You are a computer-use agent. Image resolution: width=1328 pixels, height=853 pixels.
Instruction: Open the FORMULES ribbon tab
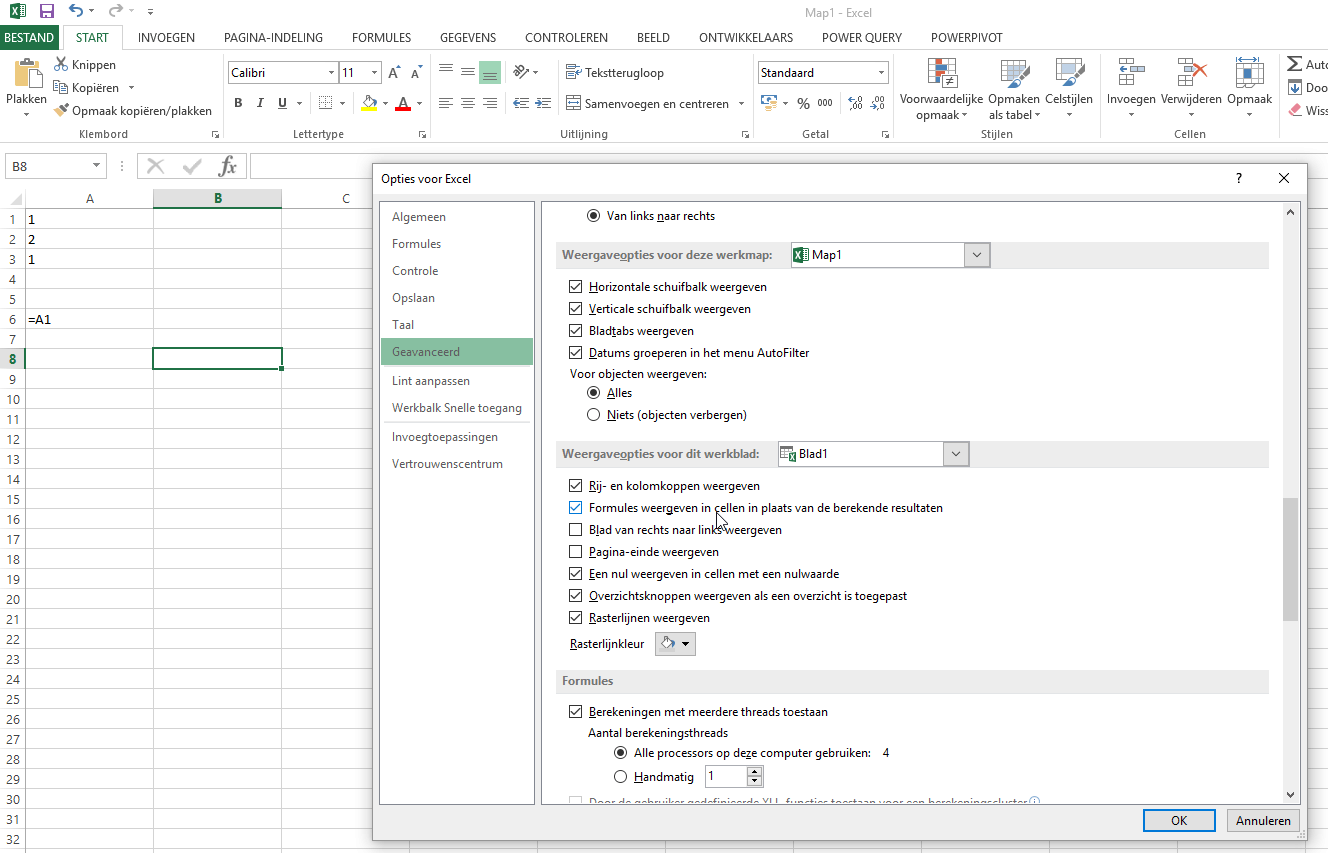click(381, 38)
